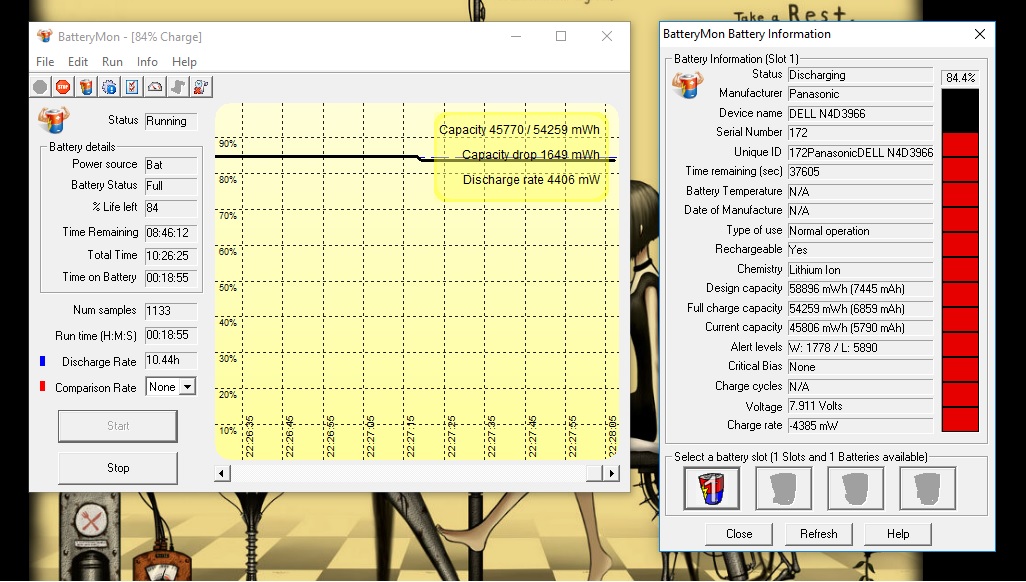Click the red Comparison Rate color marker
Screen dimensions: 1026x582
pyautogui.click(x=43, y=386)
